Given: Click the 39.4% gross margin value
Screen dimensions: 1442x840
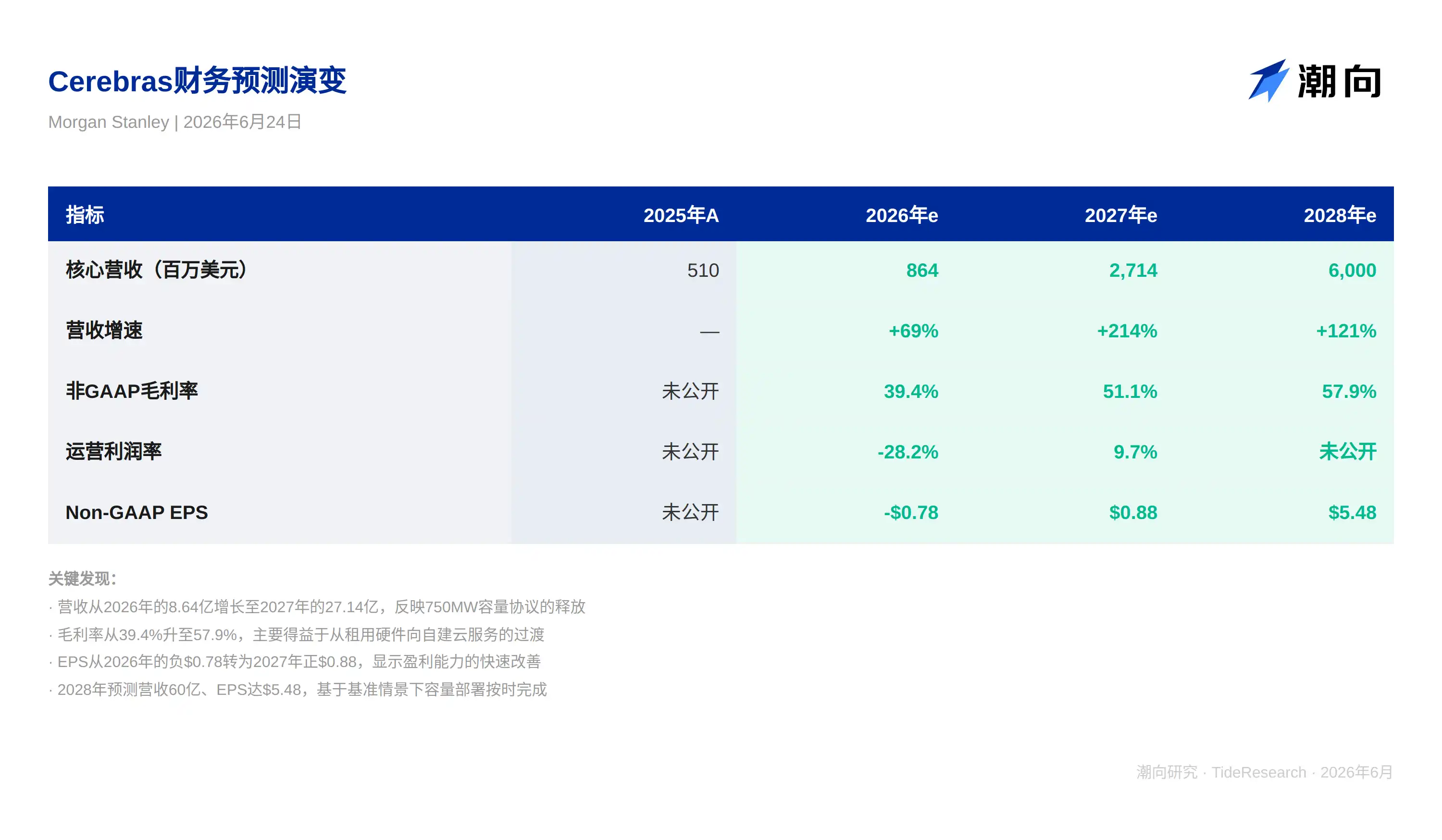Looking at the screenshot, I should tap(911, 391).
